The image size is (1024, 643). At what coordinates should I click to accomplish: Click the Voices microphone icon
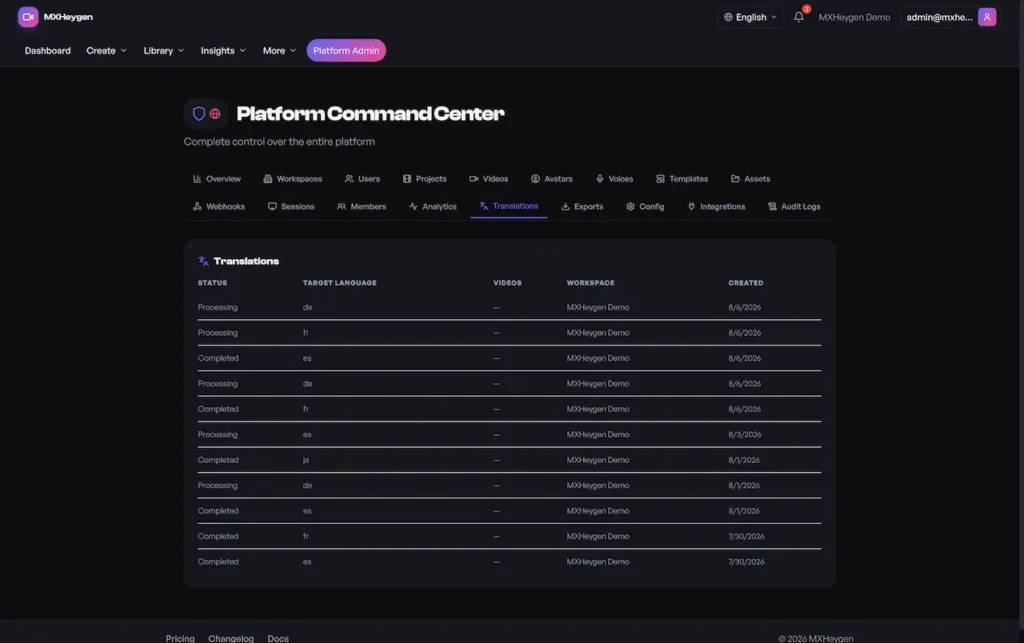click(600, 179)
